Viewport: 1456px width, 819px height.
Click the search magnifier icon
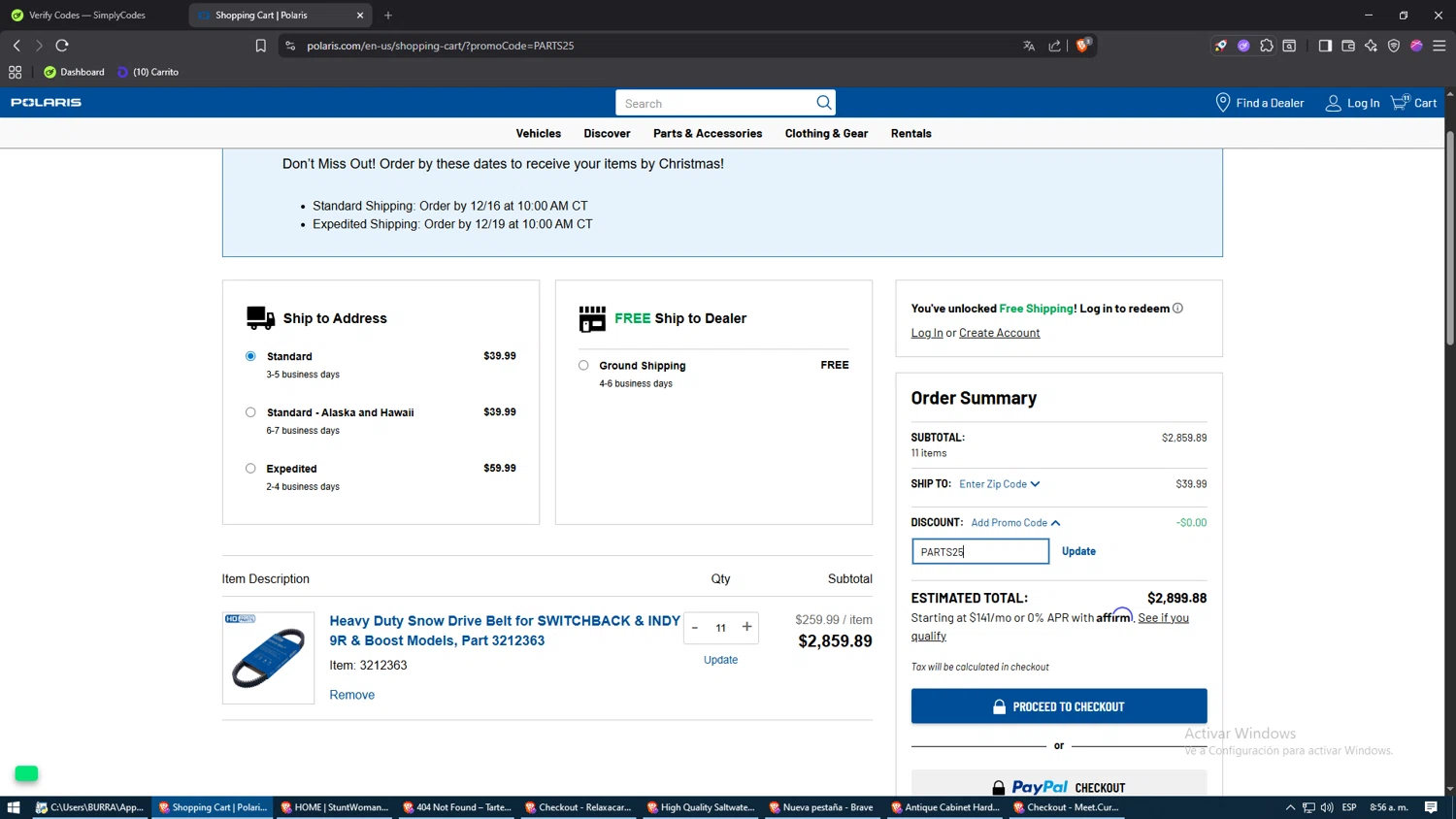pyautogui.click(x=823, y=103)
